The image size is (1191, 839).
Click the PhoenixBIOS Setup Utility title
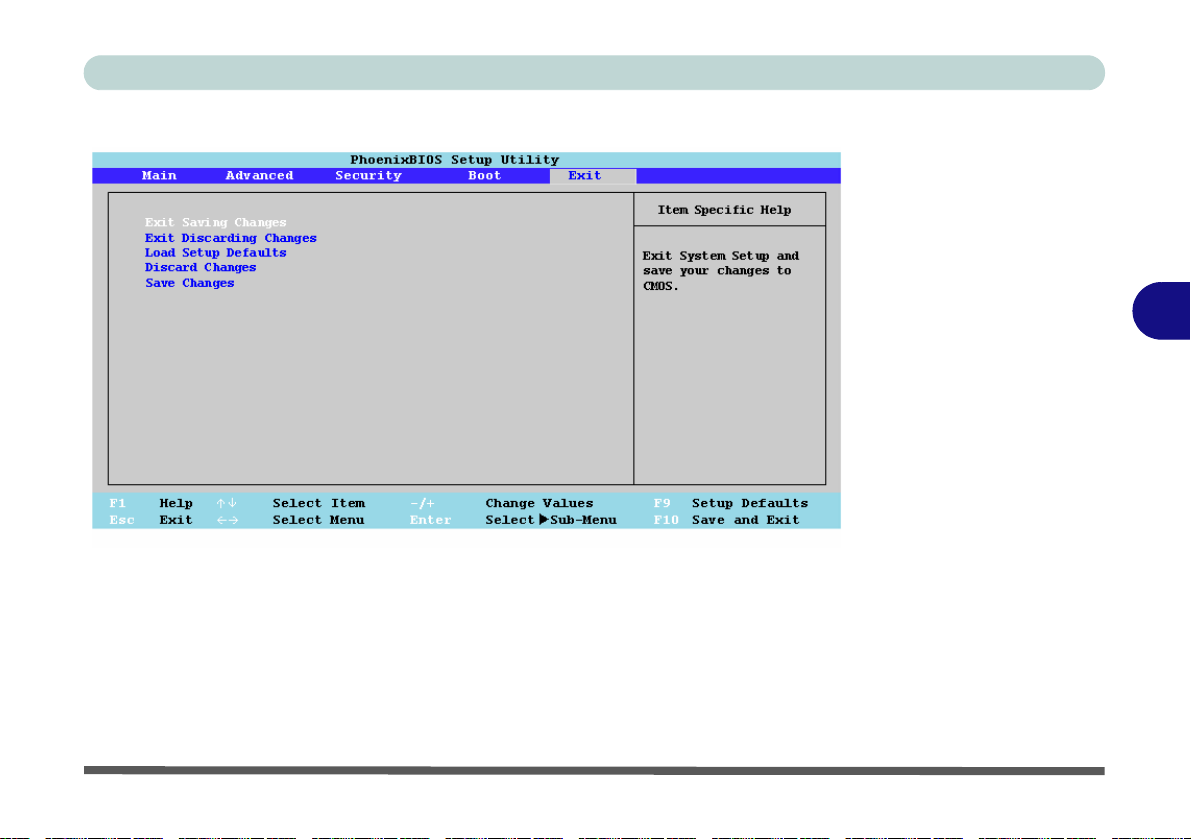[x=454, y=159]
